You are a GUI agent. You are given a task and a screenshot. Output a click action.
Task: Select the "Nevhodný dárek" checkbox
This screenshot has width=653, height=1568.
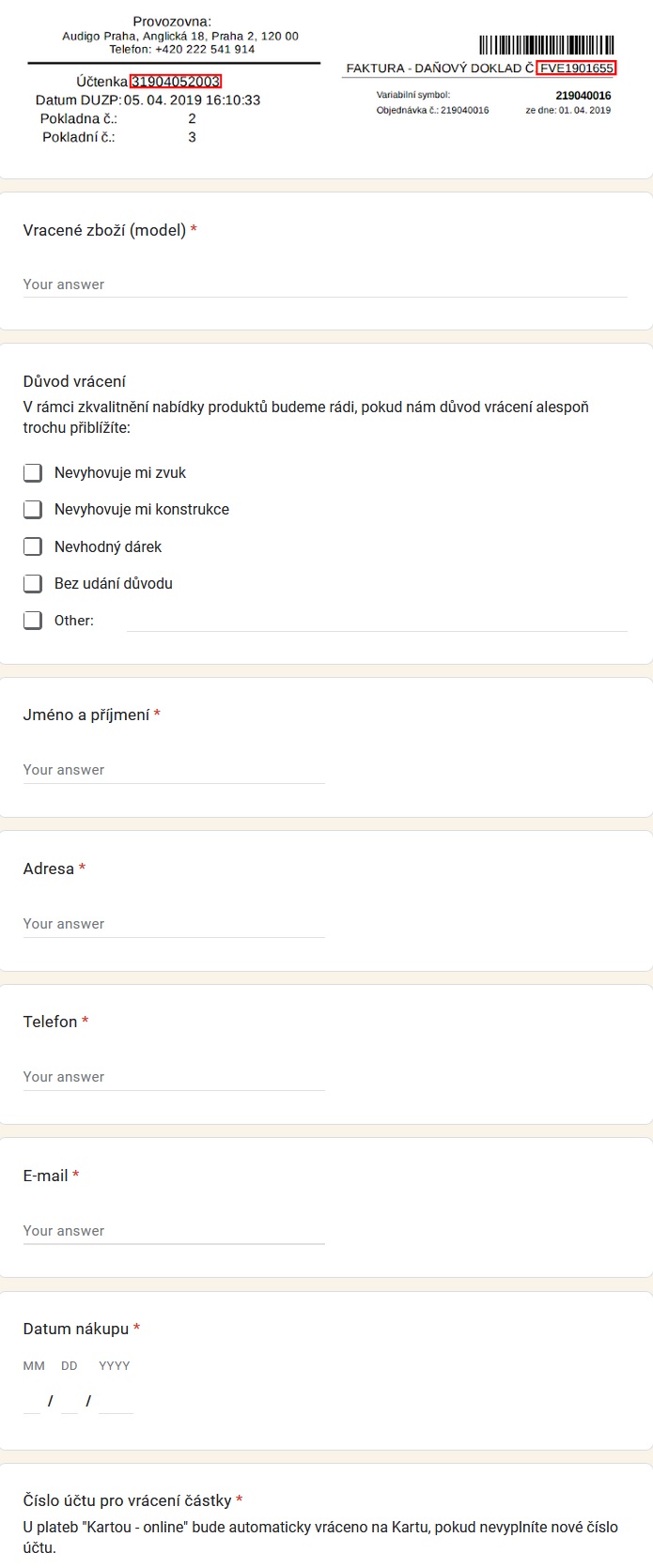coord(33,546)
